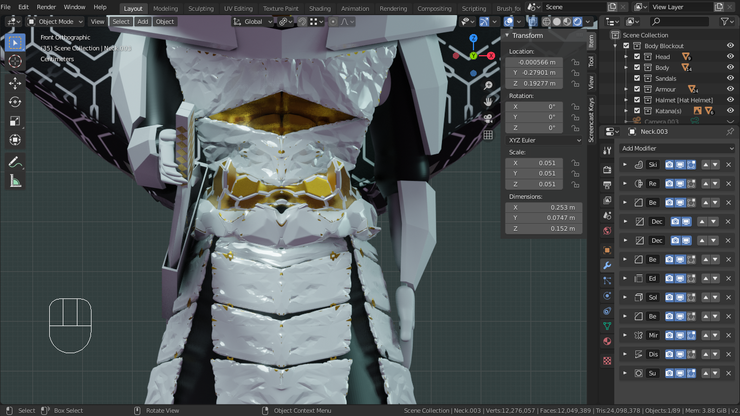
Task: Remove the Mirror modifier with its X button
Action: [730, 335]
